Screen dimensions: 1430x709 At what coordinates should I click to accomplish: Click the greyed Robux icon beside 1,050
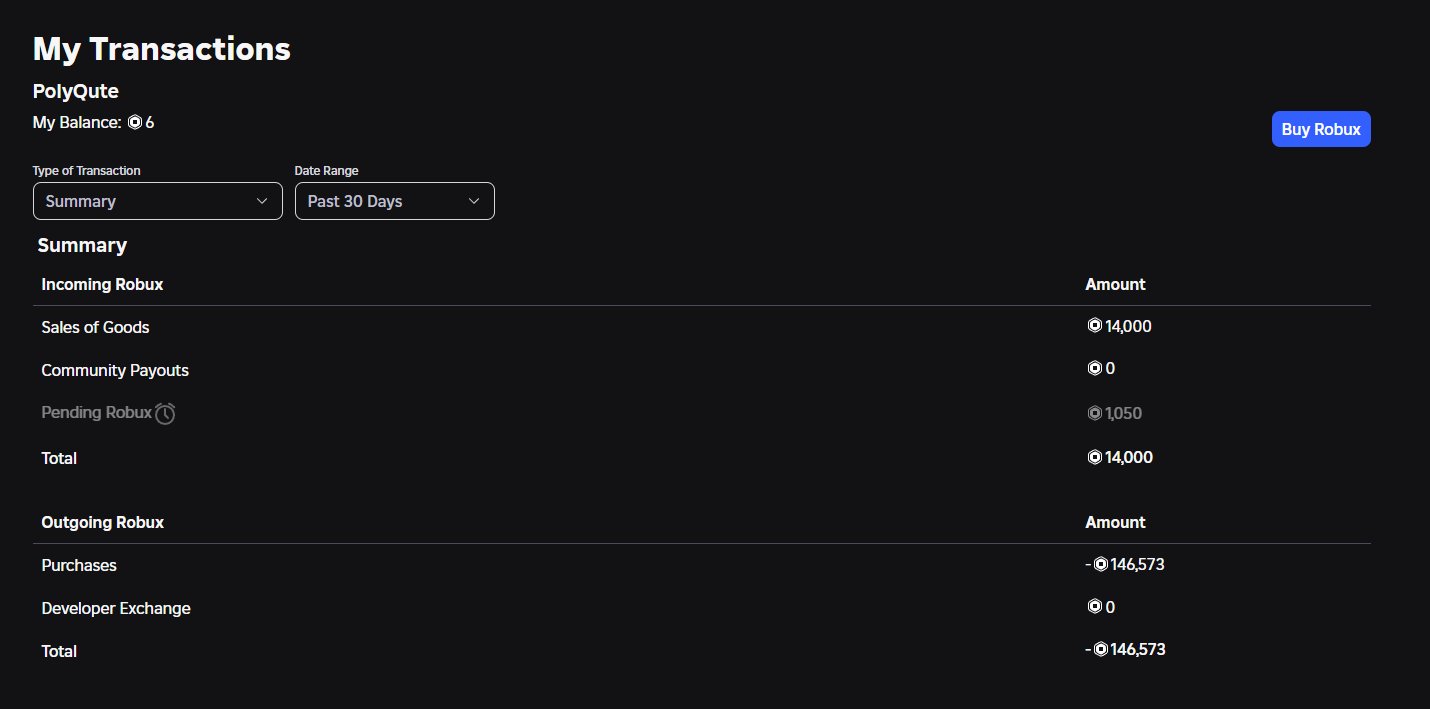coord(1094,413)
